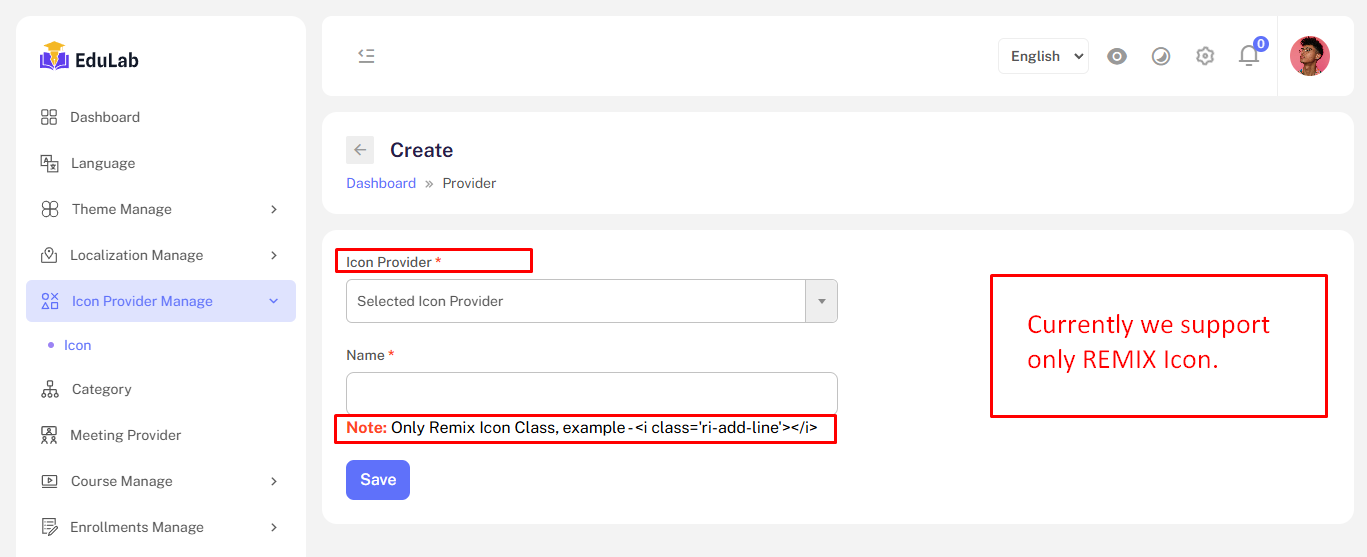Click the back arrow beside Create
The width and height of the screenshot is (1367, 557).
(360, 150)
